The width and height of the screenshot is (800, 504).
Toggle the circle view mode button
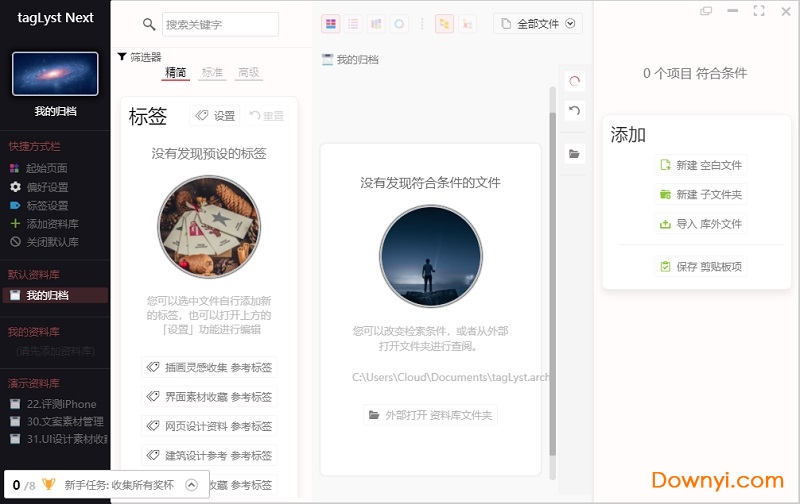click(399, 24)
